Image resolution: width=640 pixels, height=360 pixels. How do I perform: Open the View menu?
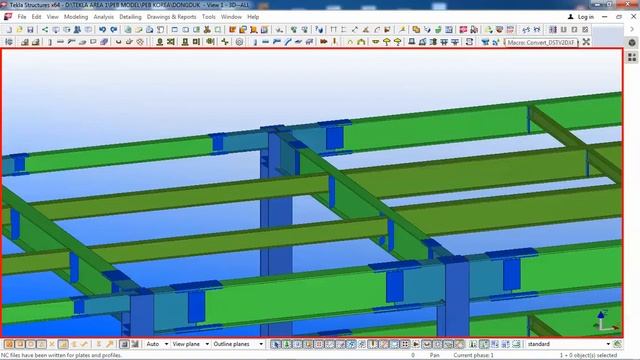(x=52, y=17)
